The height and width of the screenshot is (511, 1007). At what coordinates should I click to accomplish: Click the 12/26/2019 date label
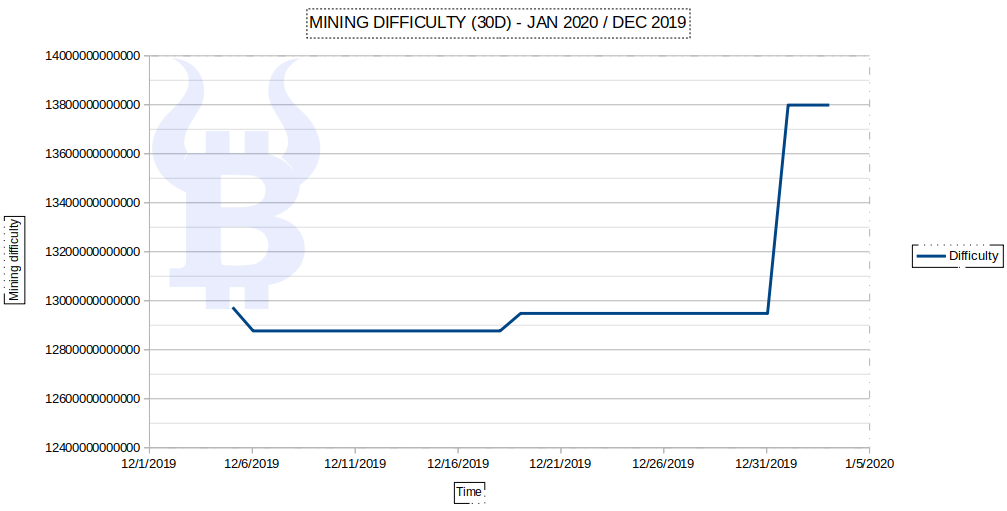point(663,463)
